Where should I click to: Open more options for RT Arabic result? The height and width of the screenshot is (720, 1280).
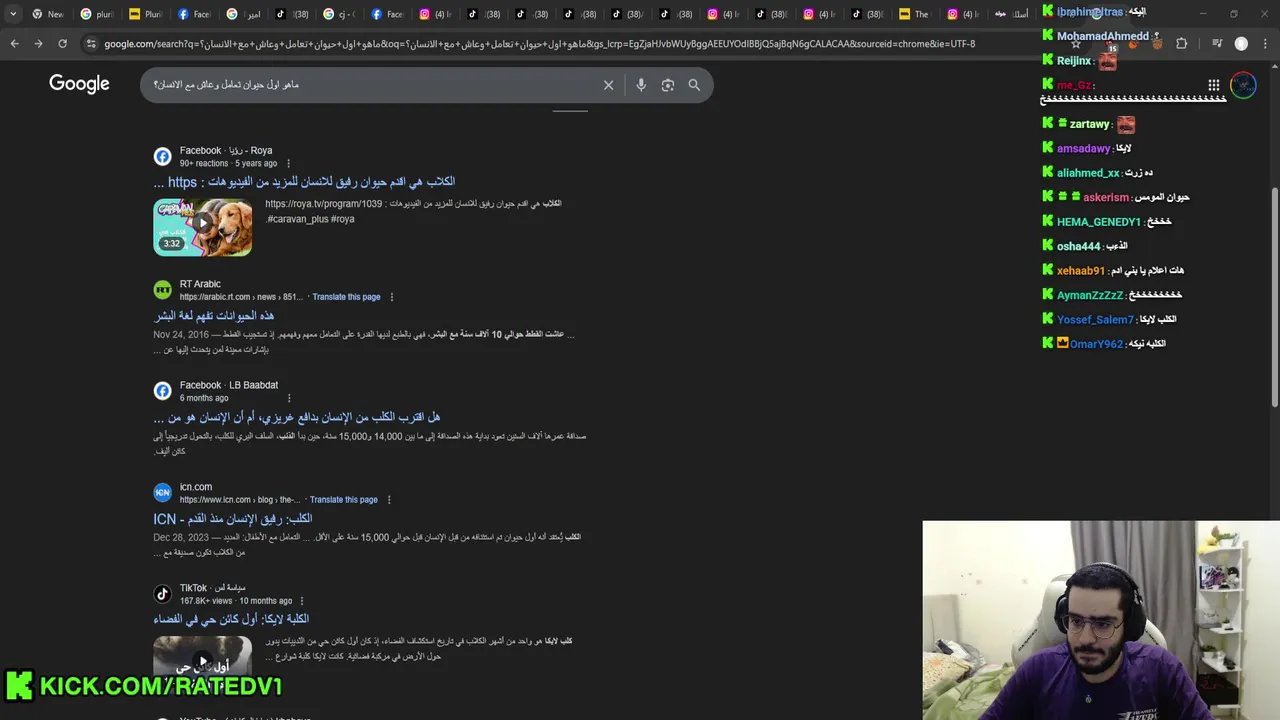[391, 297]
